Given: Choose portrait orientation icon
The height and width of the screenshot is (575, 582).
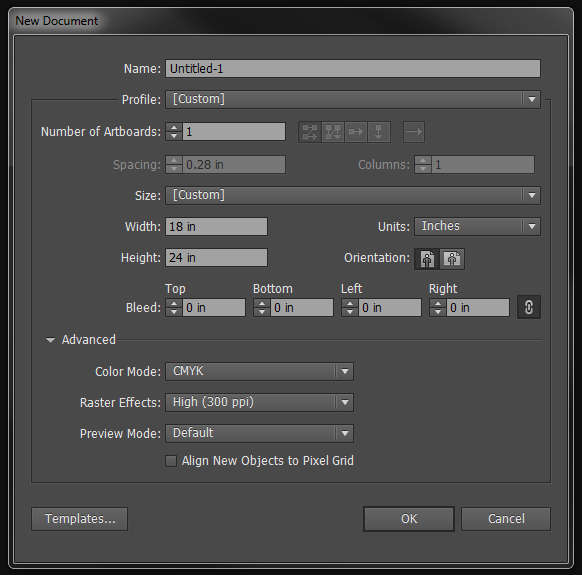Looking at the screenshot, I should coord(427,258).
